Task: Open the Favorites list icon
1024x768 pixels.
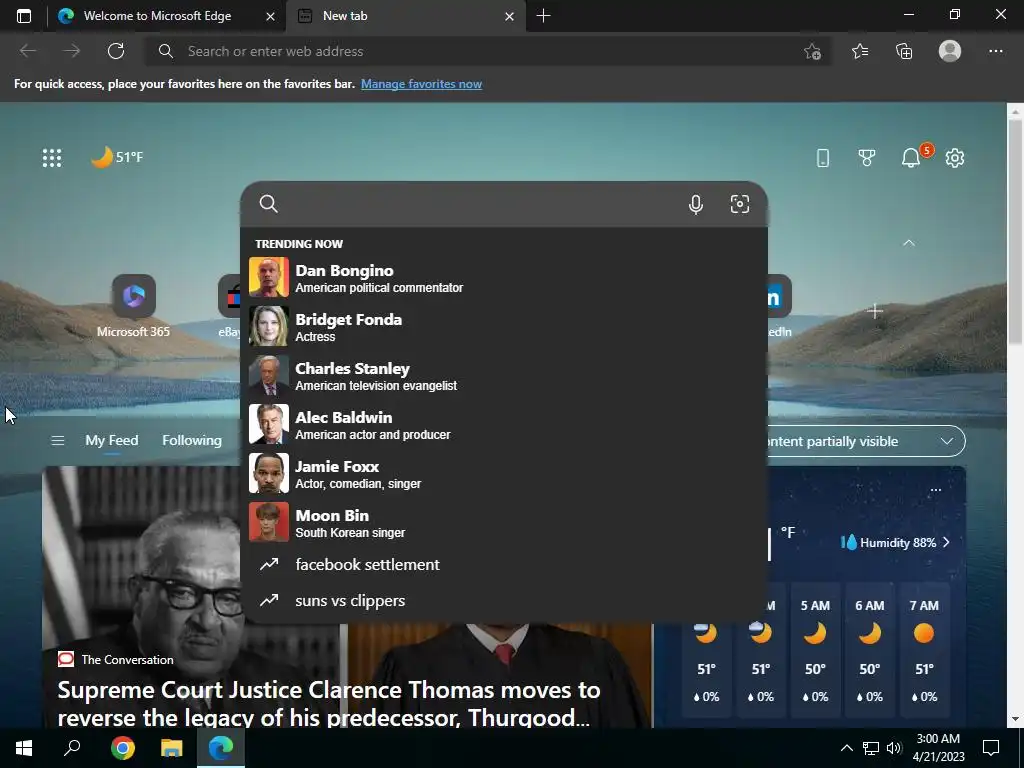Action: [x=860, y=51]
